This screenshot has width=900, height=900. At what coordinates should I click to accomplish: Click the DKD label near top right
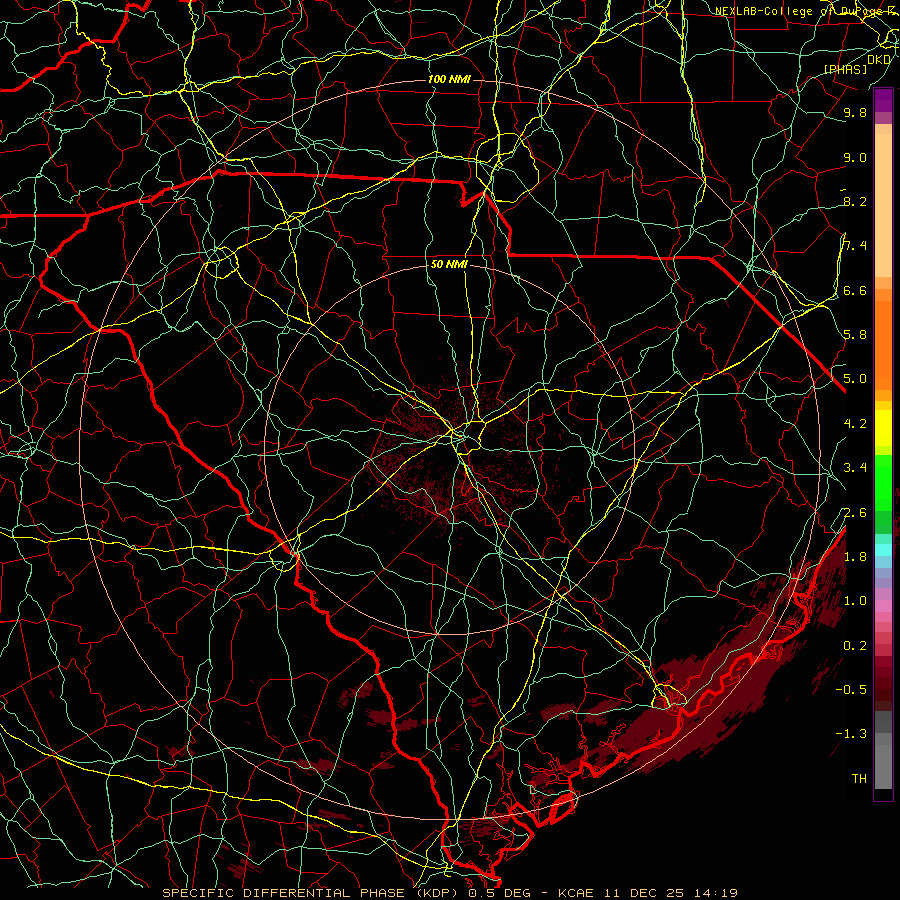click(x=879, y=60)
